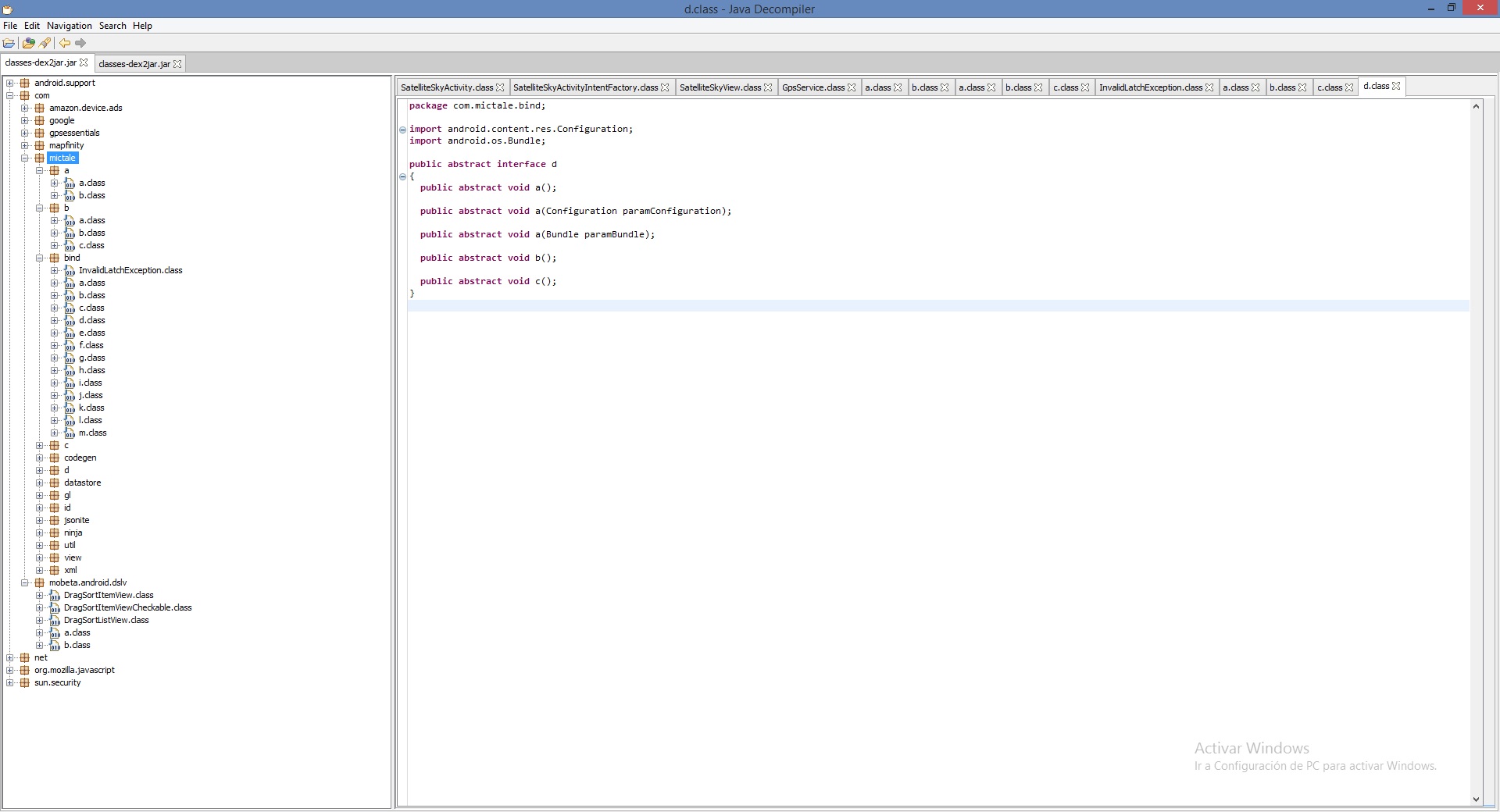
Task: Expand the google package node
Action: pyautogui.click(x=25, y=120)
